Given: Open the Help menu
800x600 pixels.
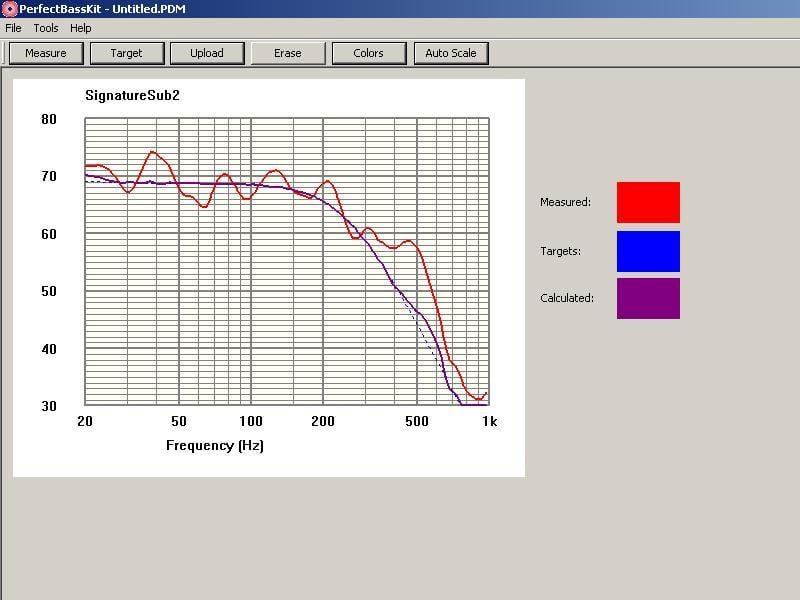Looking at the screenshot, I should tap(81, 28).
